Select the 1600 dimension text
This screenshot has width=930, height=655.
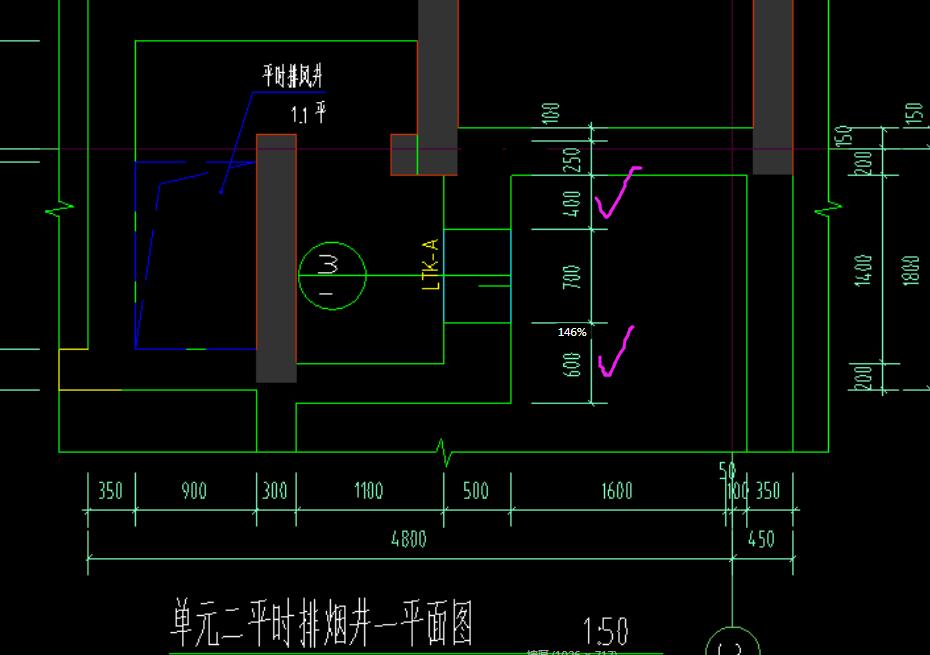pyautogui.click(x=617, y=491)
